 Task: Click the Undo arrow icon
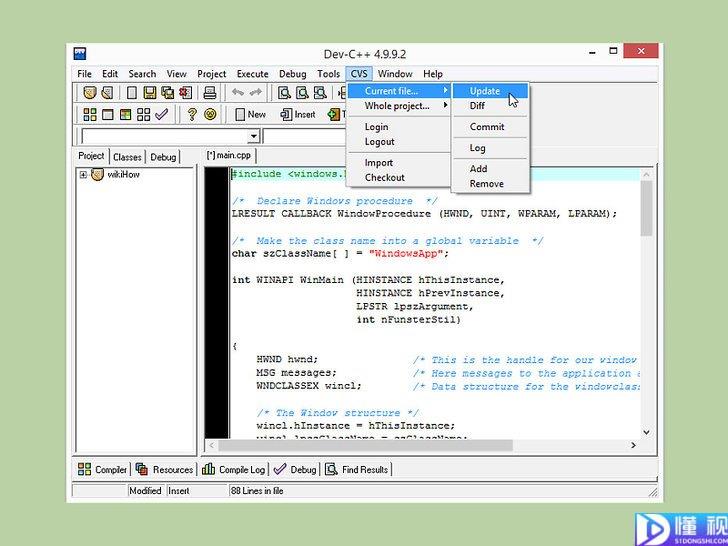pyautogui.click(x=238, y=93)
